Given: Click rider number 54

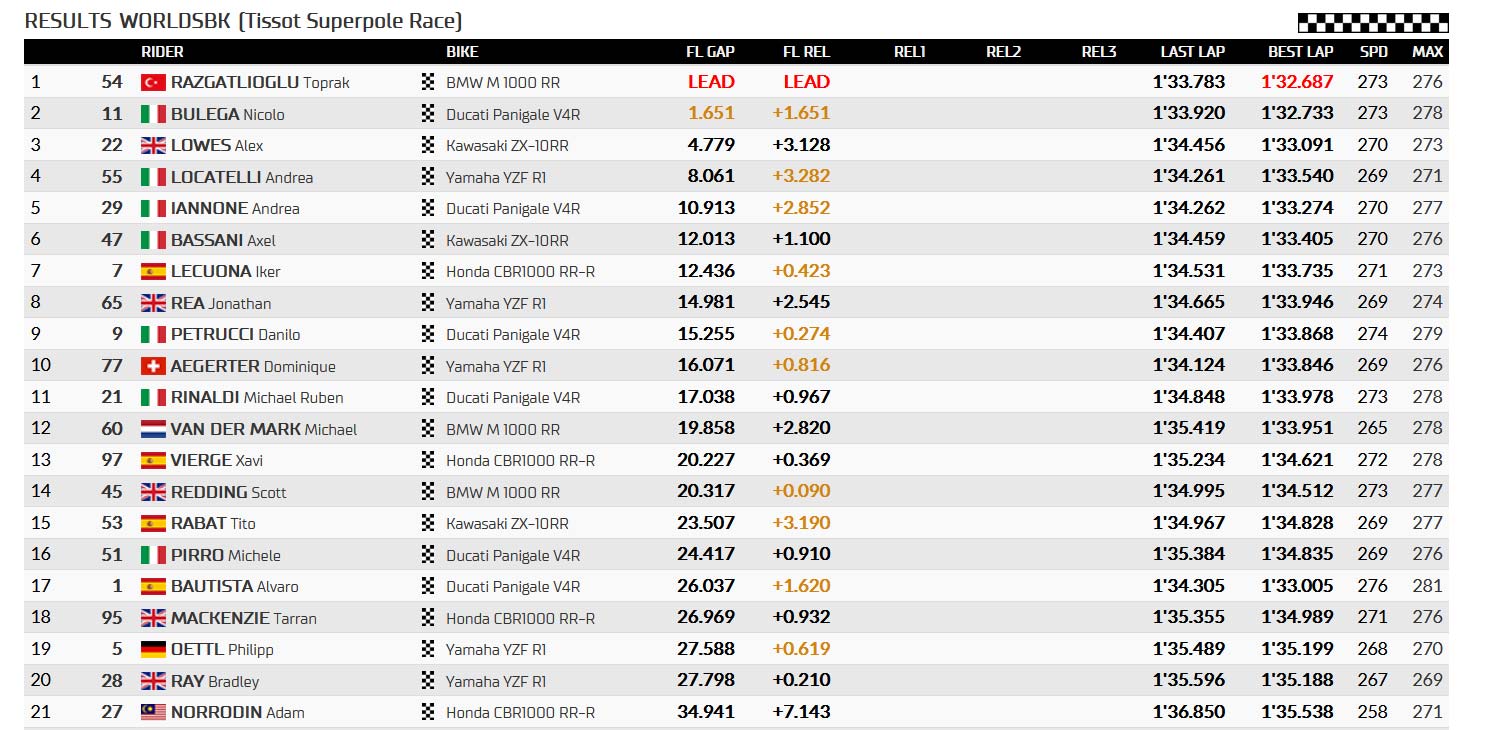Looking at the screenshot, I should 112,82.
